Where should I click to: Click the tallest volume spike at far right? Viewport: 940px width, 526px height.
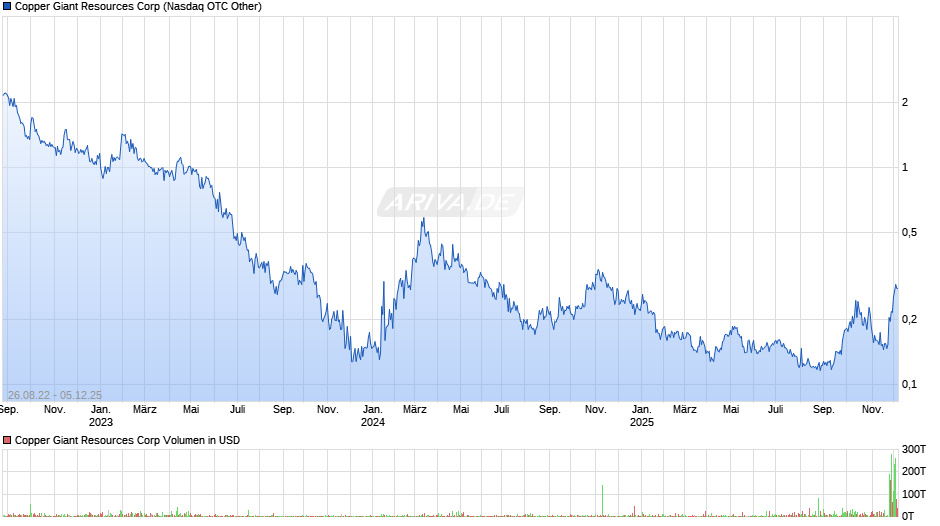(891, 485)
